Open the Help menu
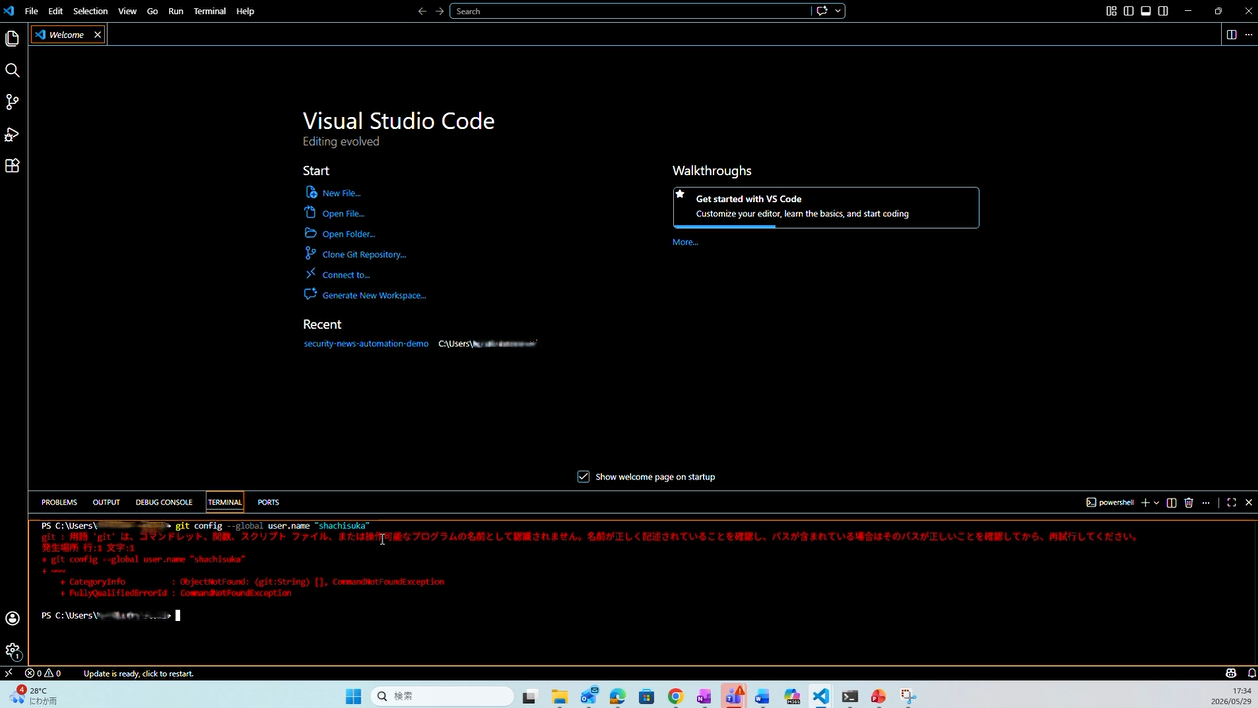1258x708 pixels. point(245,11)
